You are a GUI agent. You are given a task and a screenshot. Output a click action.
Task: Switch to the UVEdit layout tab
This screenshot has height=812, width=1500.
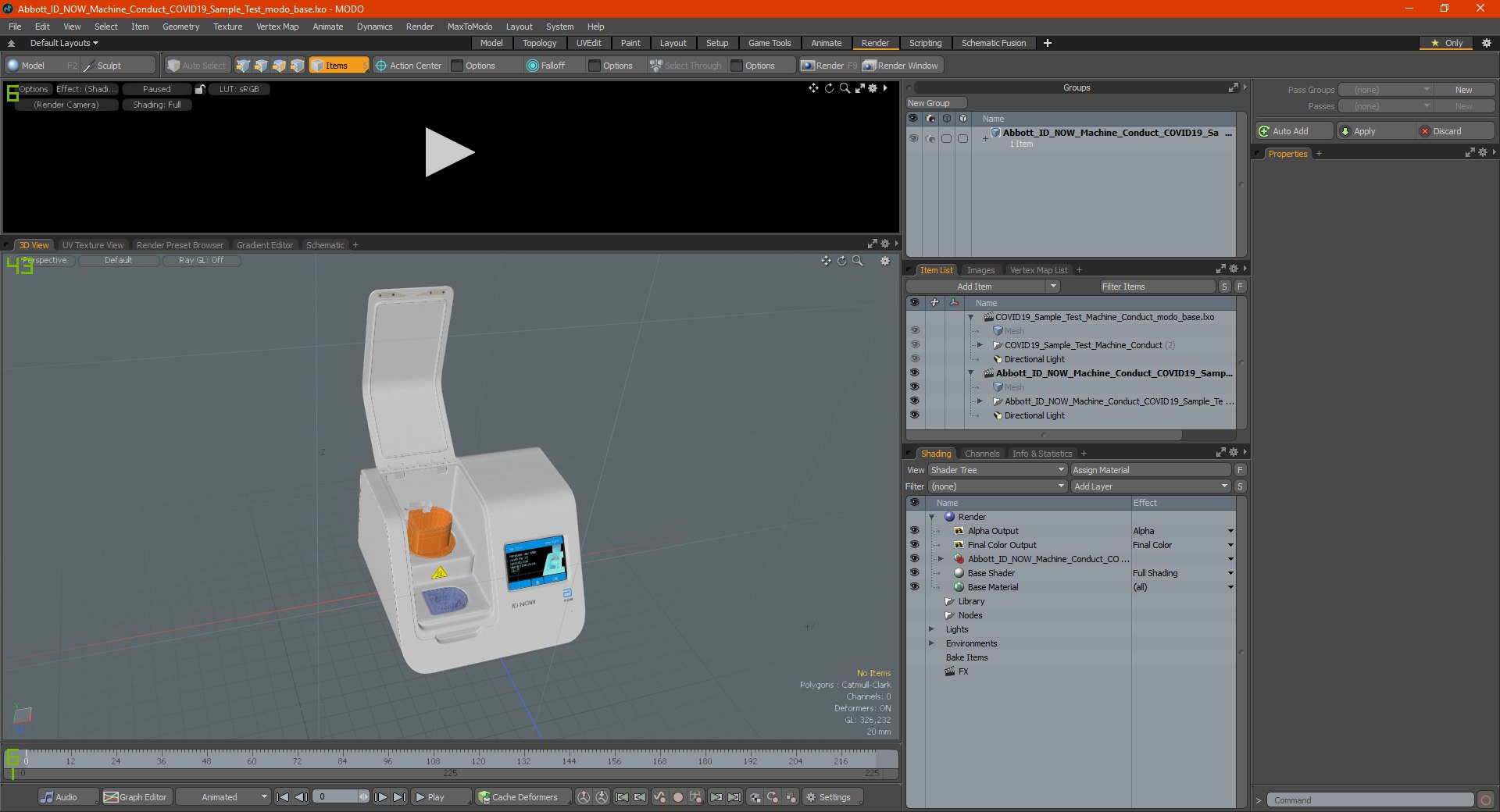pyautogui.click(x=588, y=43)
